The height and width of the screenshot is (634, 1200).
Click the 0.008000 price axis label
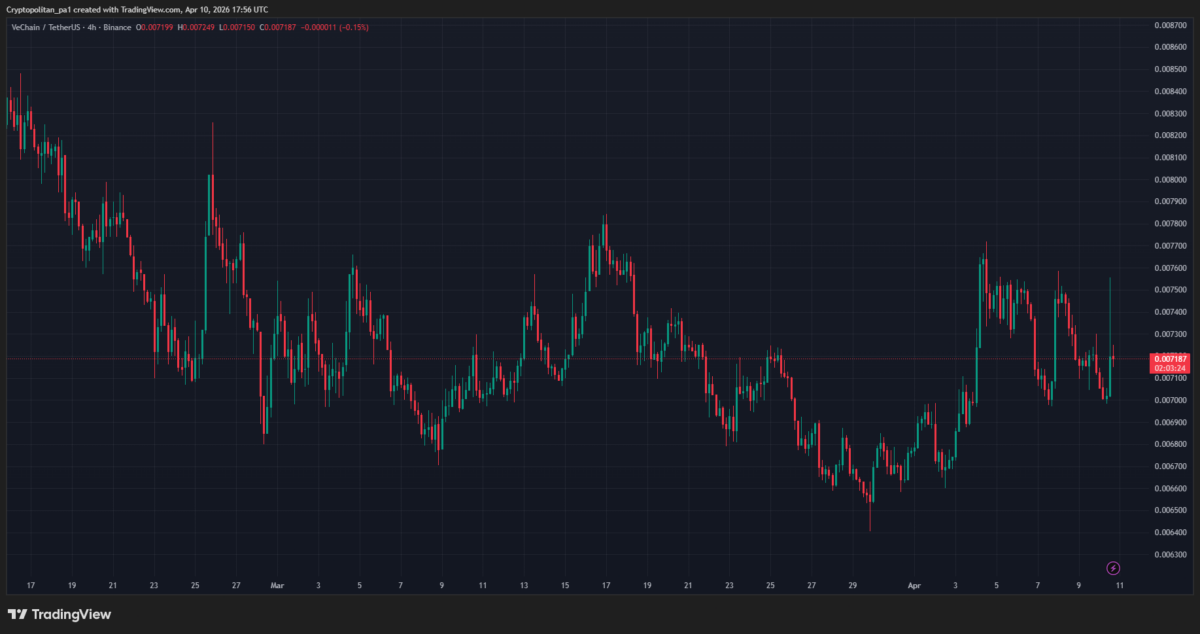pos(1170,180)
